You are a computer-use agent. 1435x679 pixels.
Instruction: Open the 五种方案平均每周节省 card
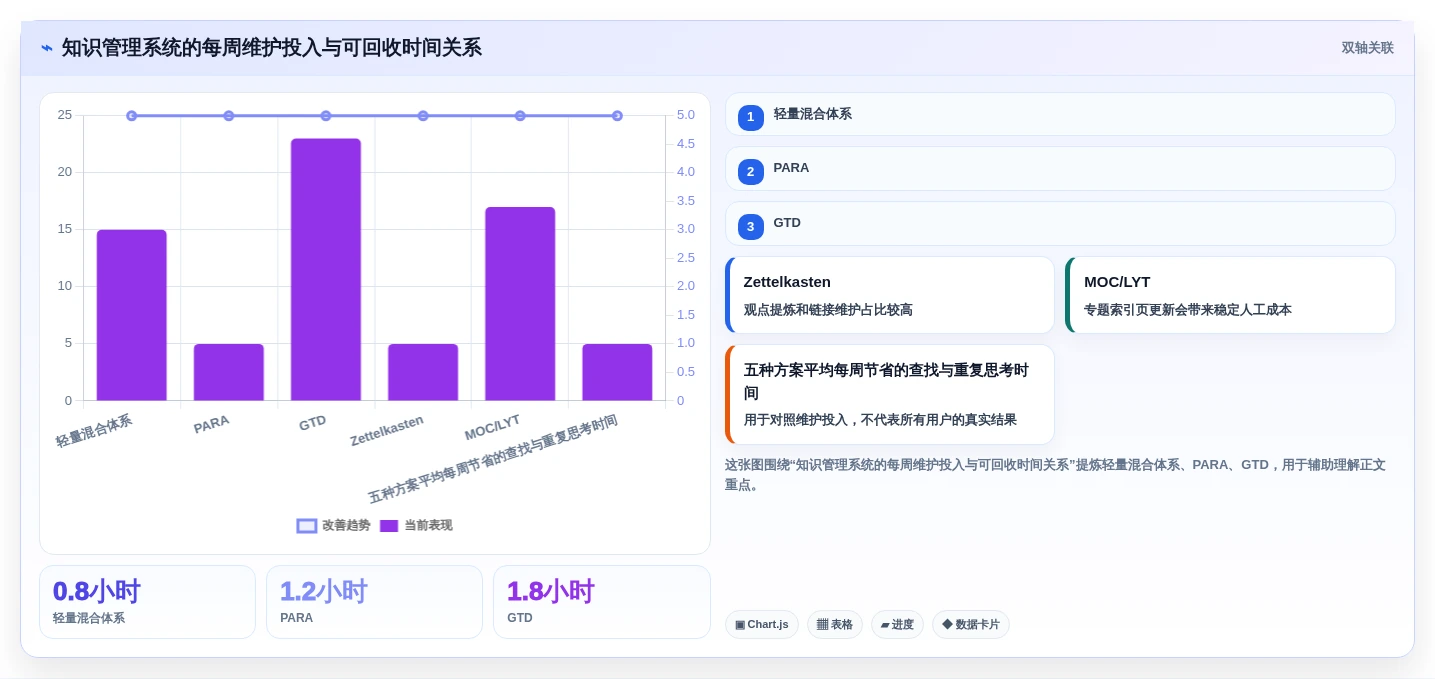pos(890,395)
